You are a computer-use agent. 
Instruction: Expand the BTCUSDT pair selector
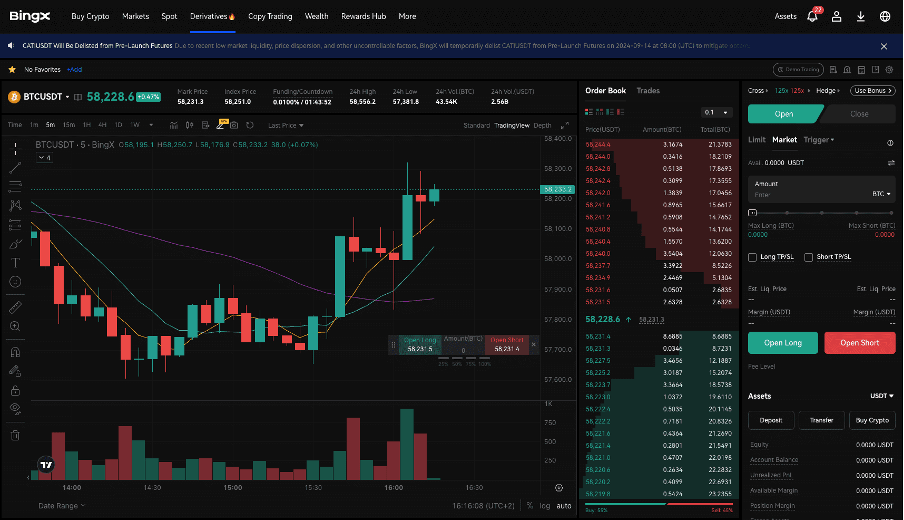(67, 97)
